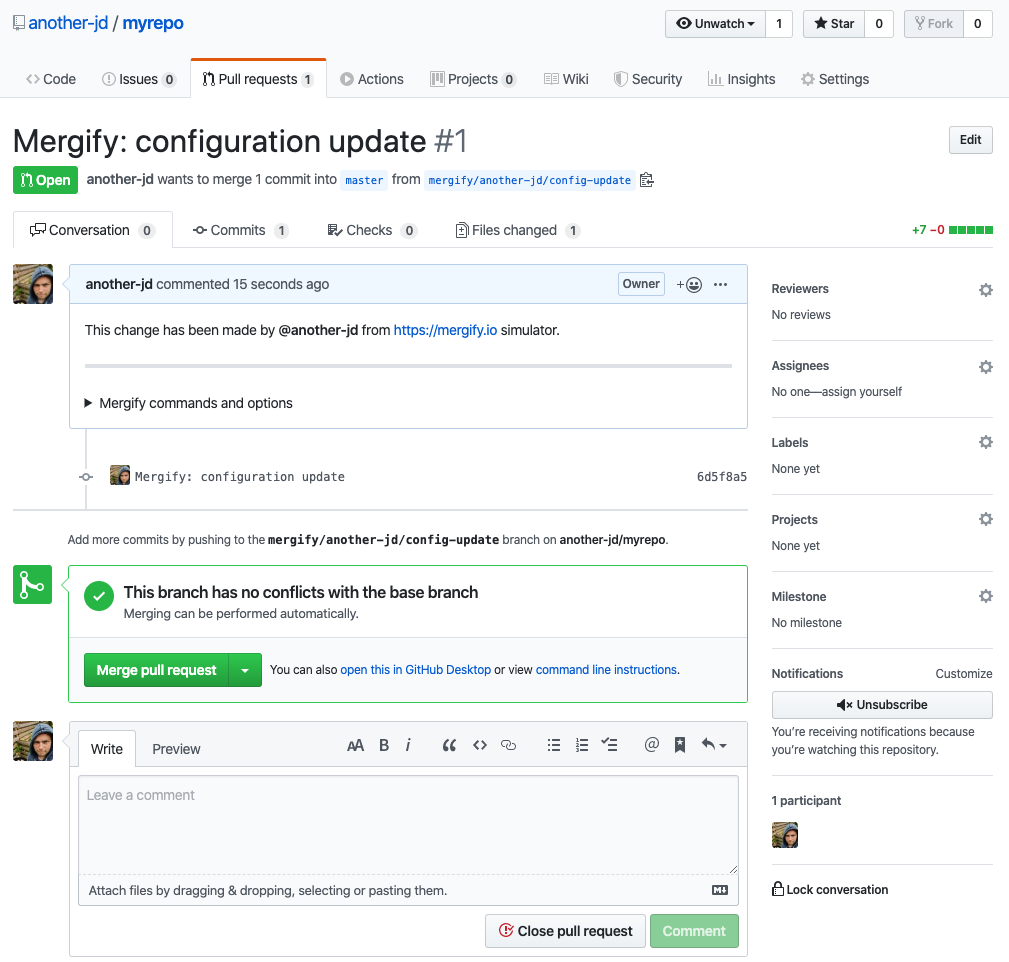Insert a quote using toolbar icon

449,745
